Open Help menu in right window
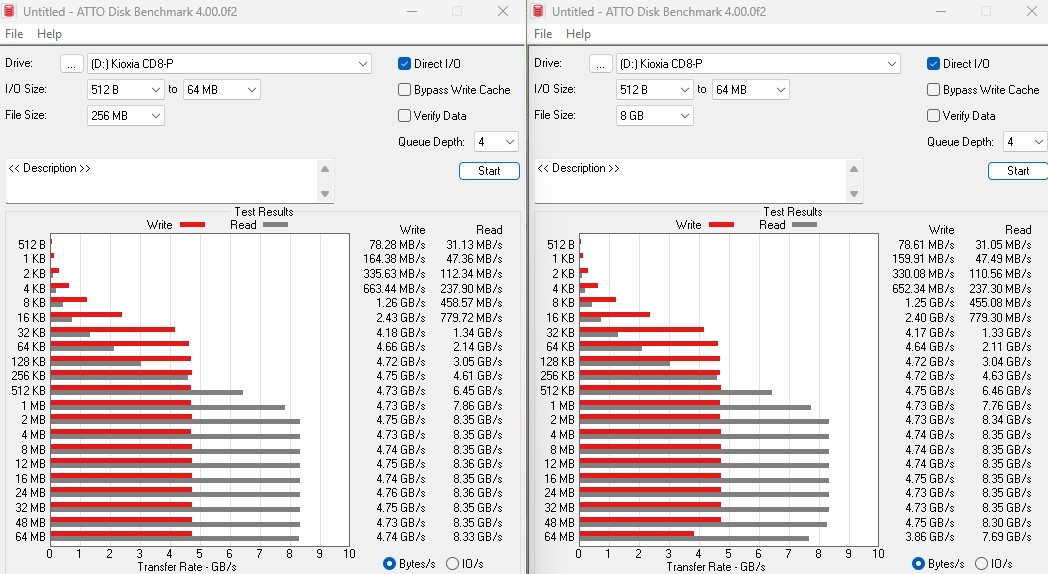This screenshot has height=574, width=1048. click(578, 33)
